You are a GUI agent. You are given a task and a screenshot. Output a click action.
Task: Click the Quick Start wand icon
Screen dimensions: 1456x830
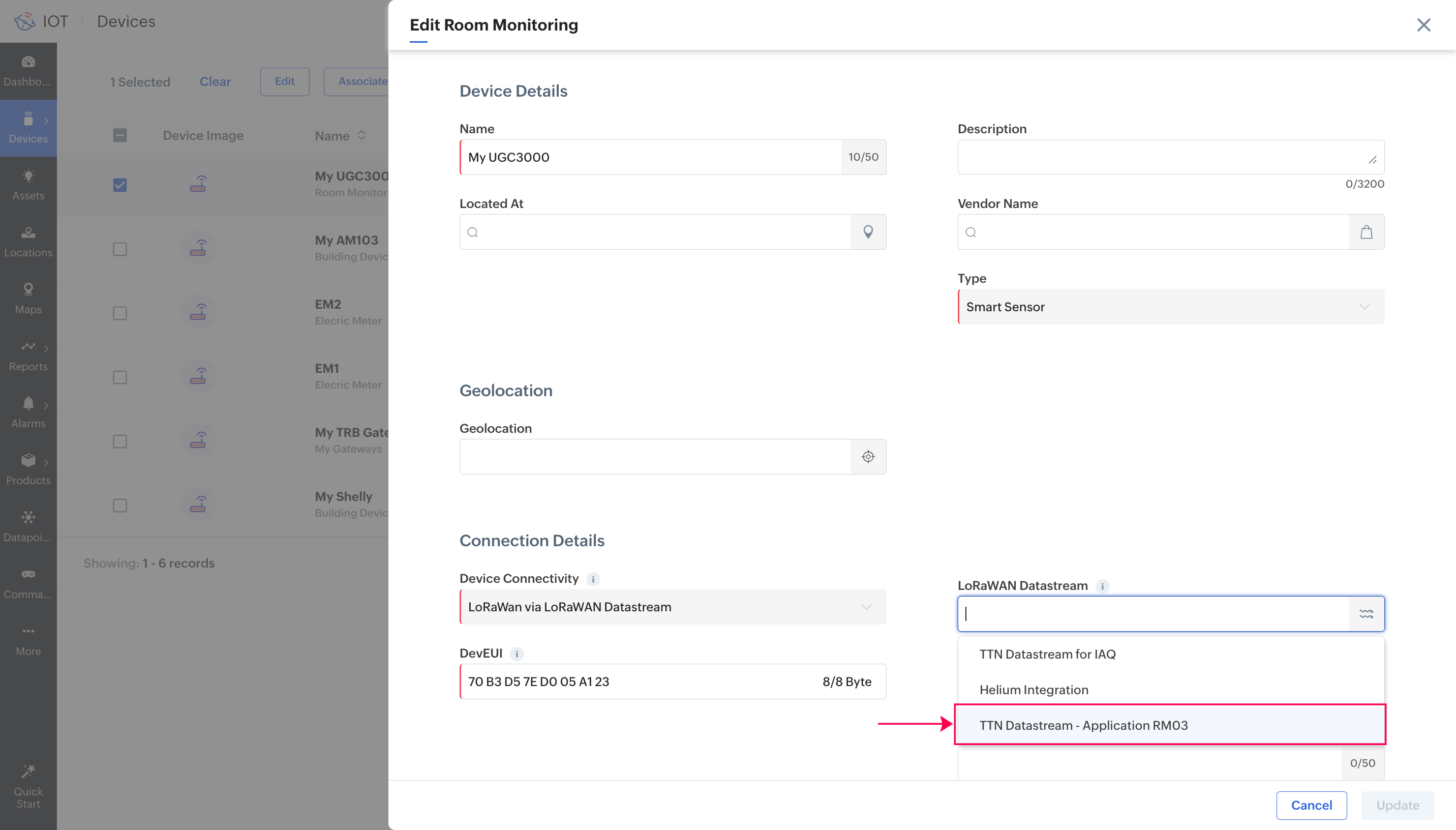[x=28, y=772]
